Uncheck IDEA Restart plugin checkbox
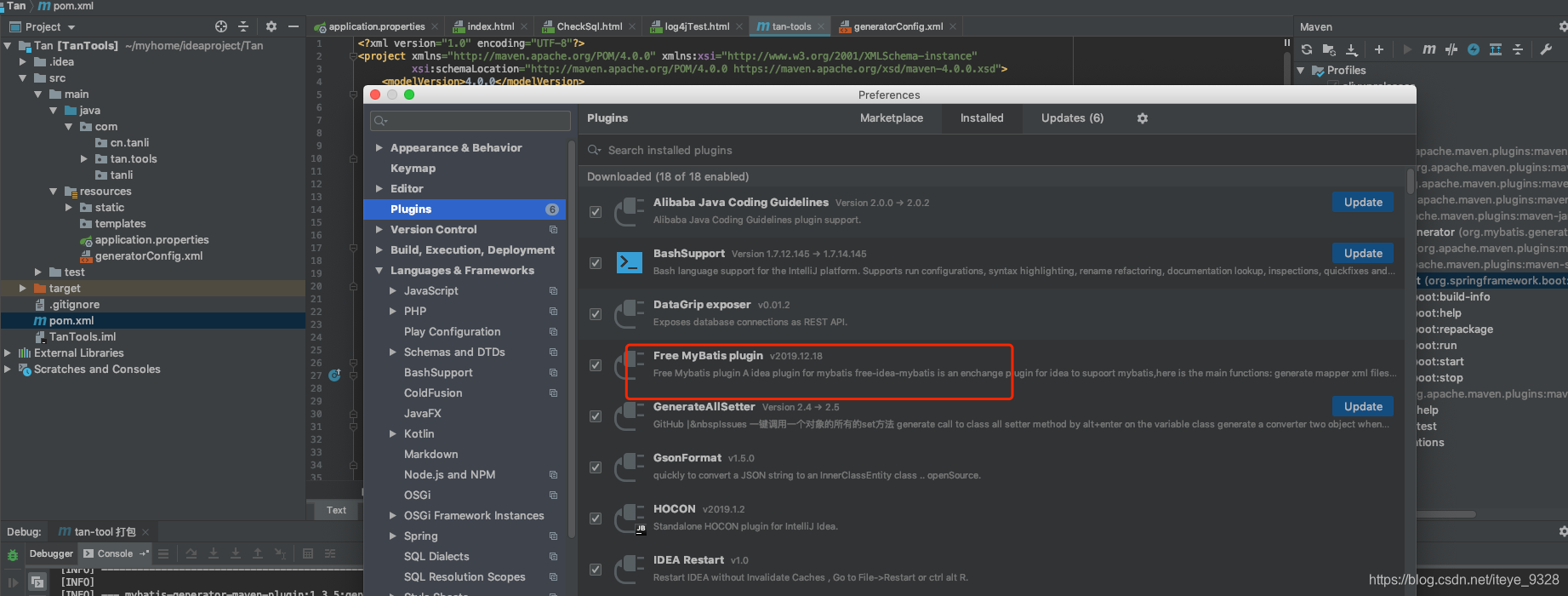 click(596, 570)
